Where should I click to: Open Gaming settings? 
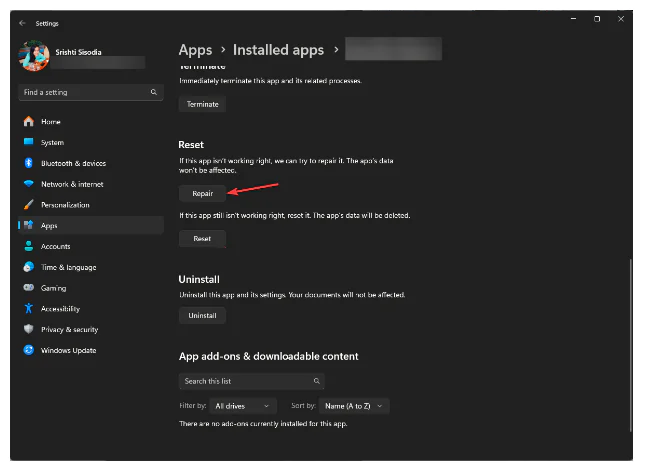coord(91,288)
